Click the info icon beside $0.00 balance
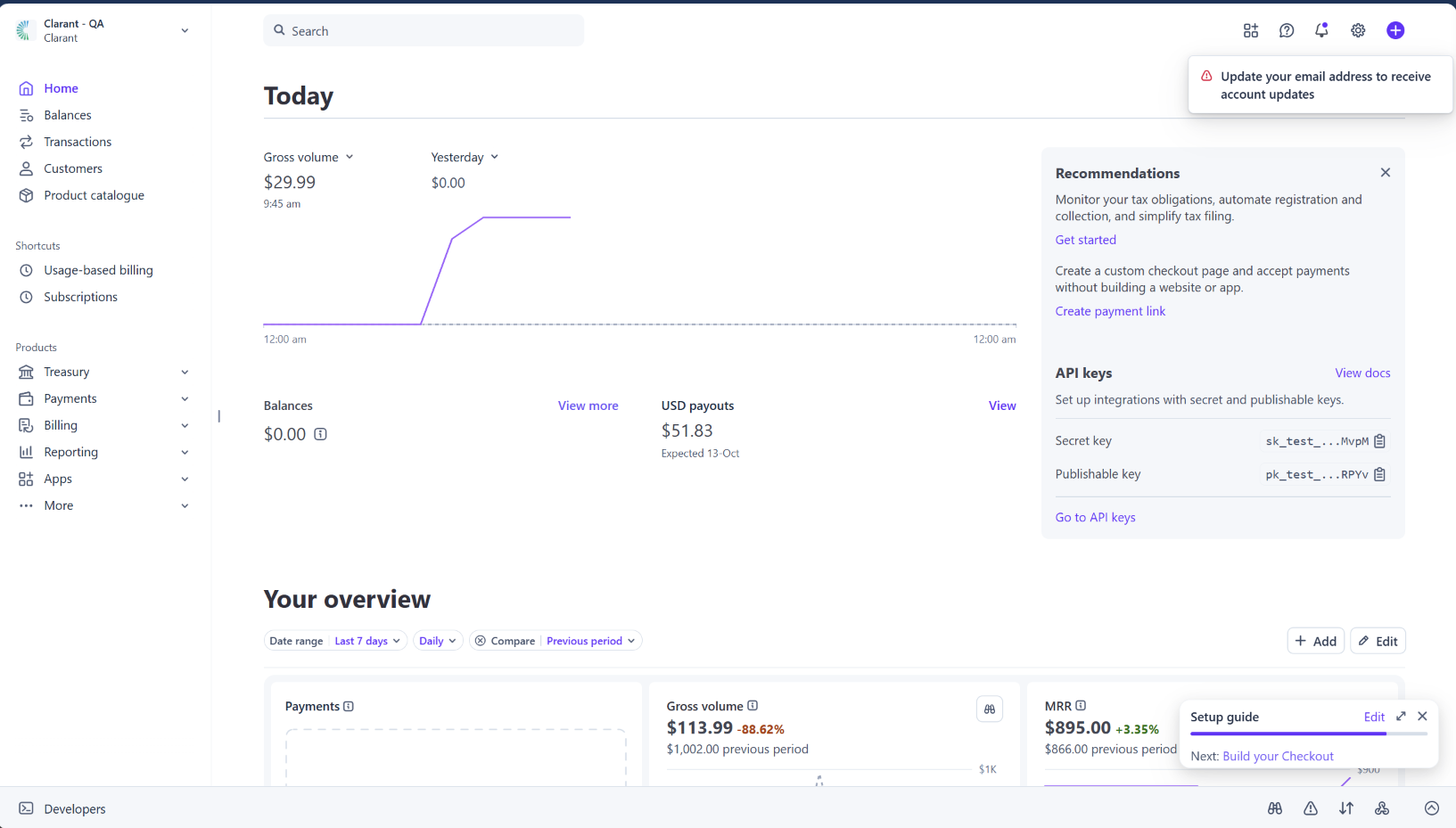Screen dimensions: 1456x828 [x=320, y=434]
